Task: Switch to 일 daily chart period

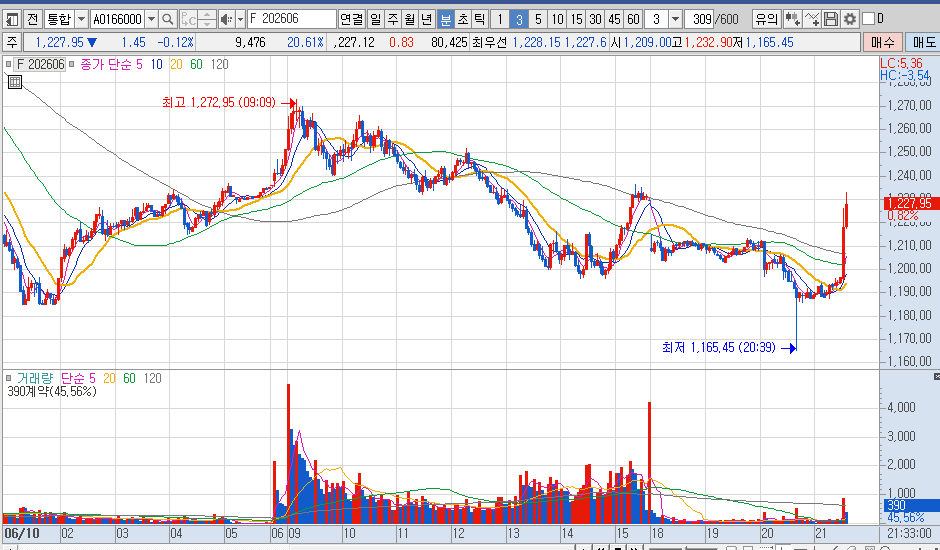Action: pyautogui.click(x=376, y=19)
